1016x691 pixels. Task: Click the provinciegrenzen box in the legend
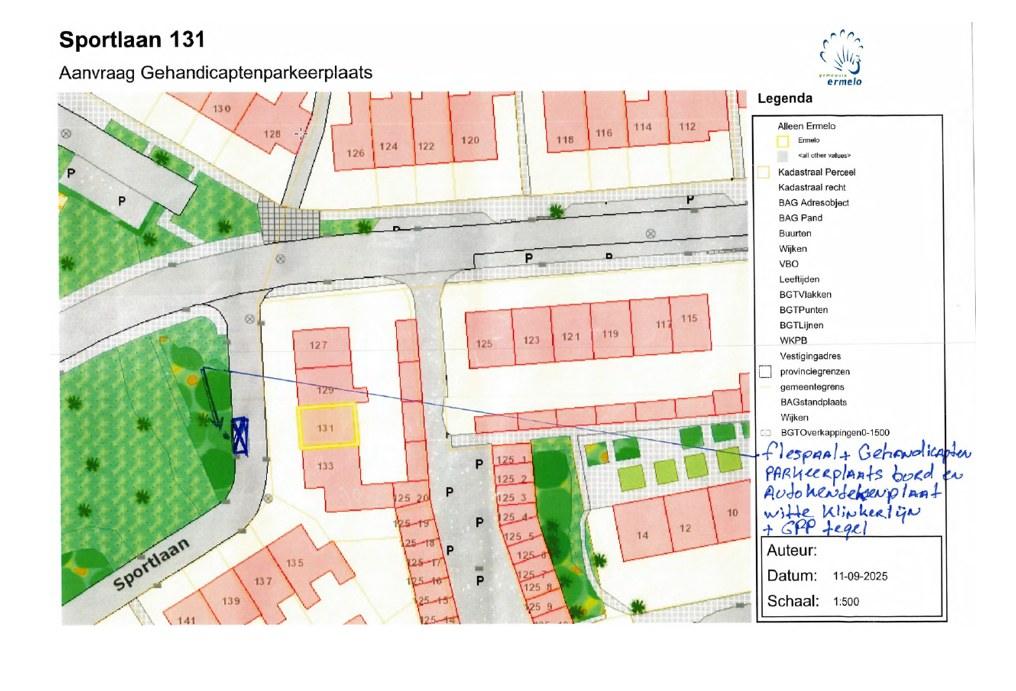coord(765,371)
